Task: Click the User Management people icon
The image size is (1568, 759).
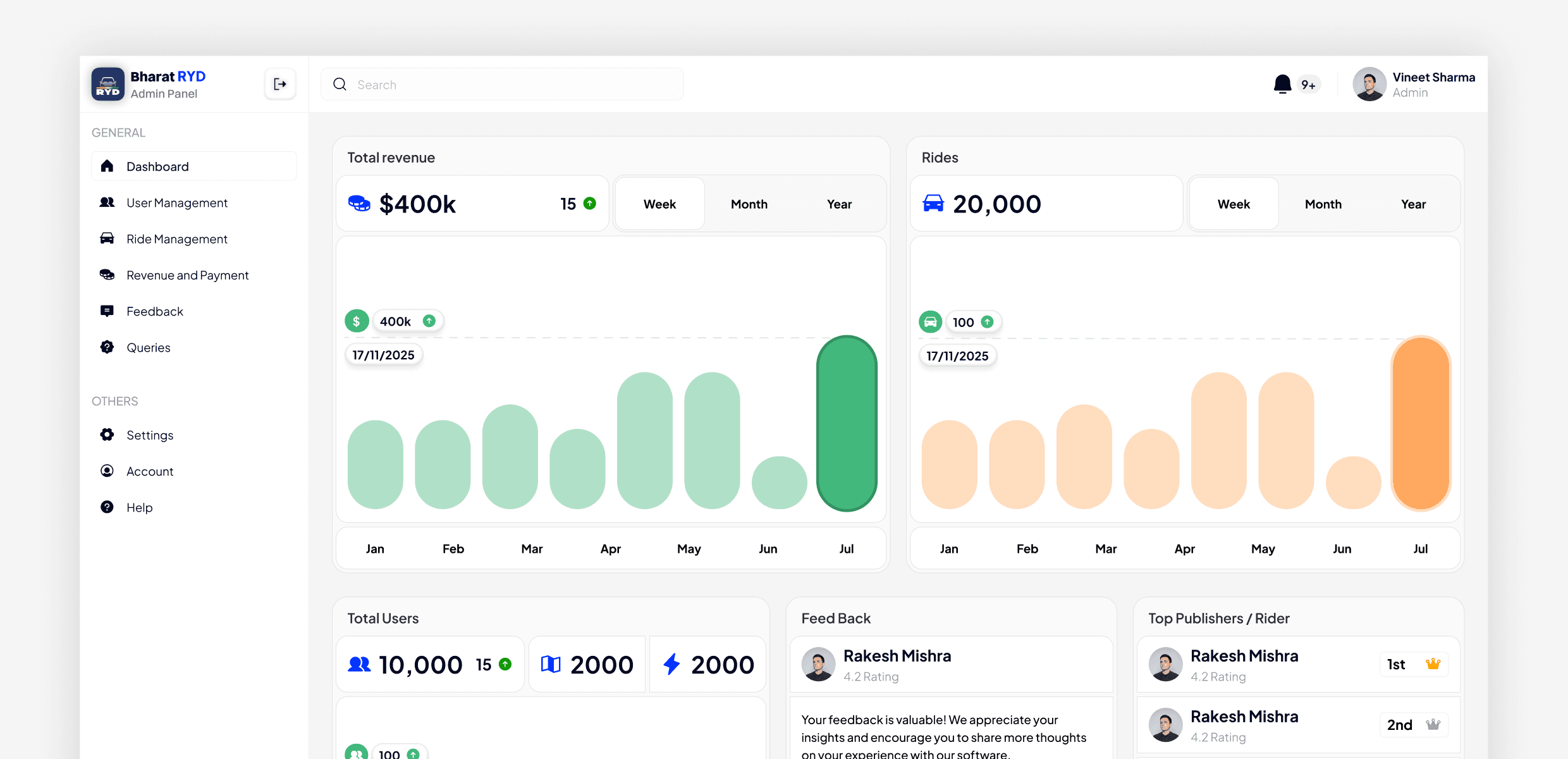Action: pos(107,202)
